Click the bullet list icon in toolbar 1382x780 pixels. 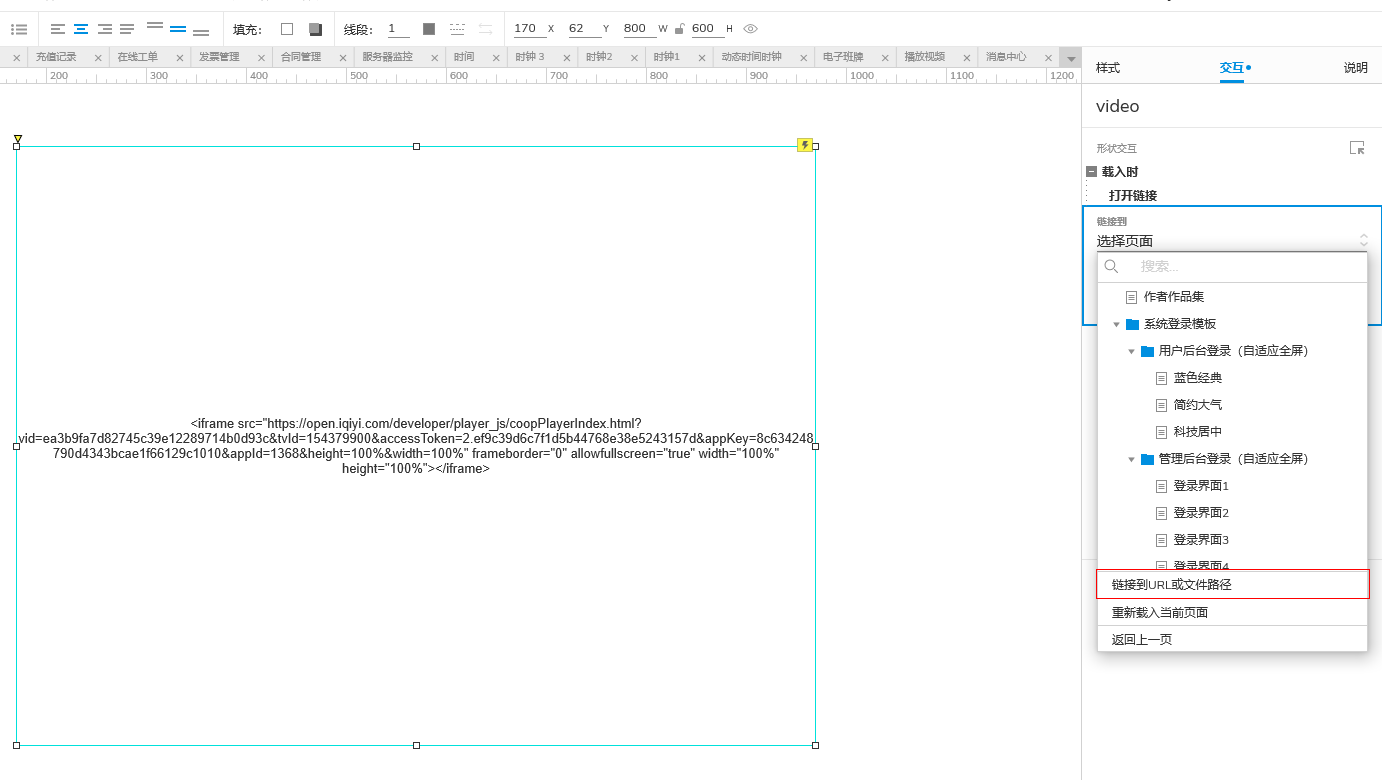tap(19, 29)
